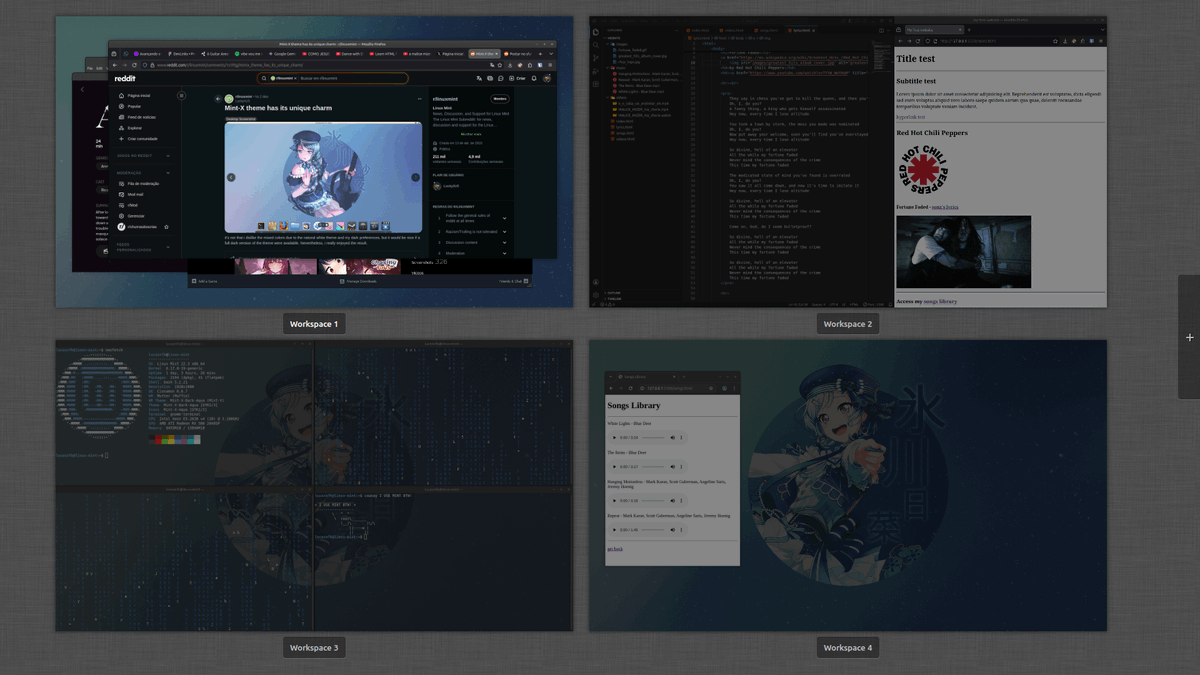The width and height of the screenshot is (1200, 675).
Task: Follow the "hyperlink test" link in Workspace 2
Action: click(x=911, y=117)
